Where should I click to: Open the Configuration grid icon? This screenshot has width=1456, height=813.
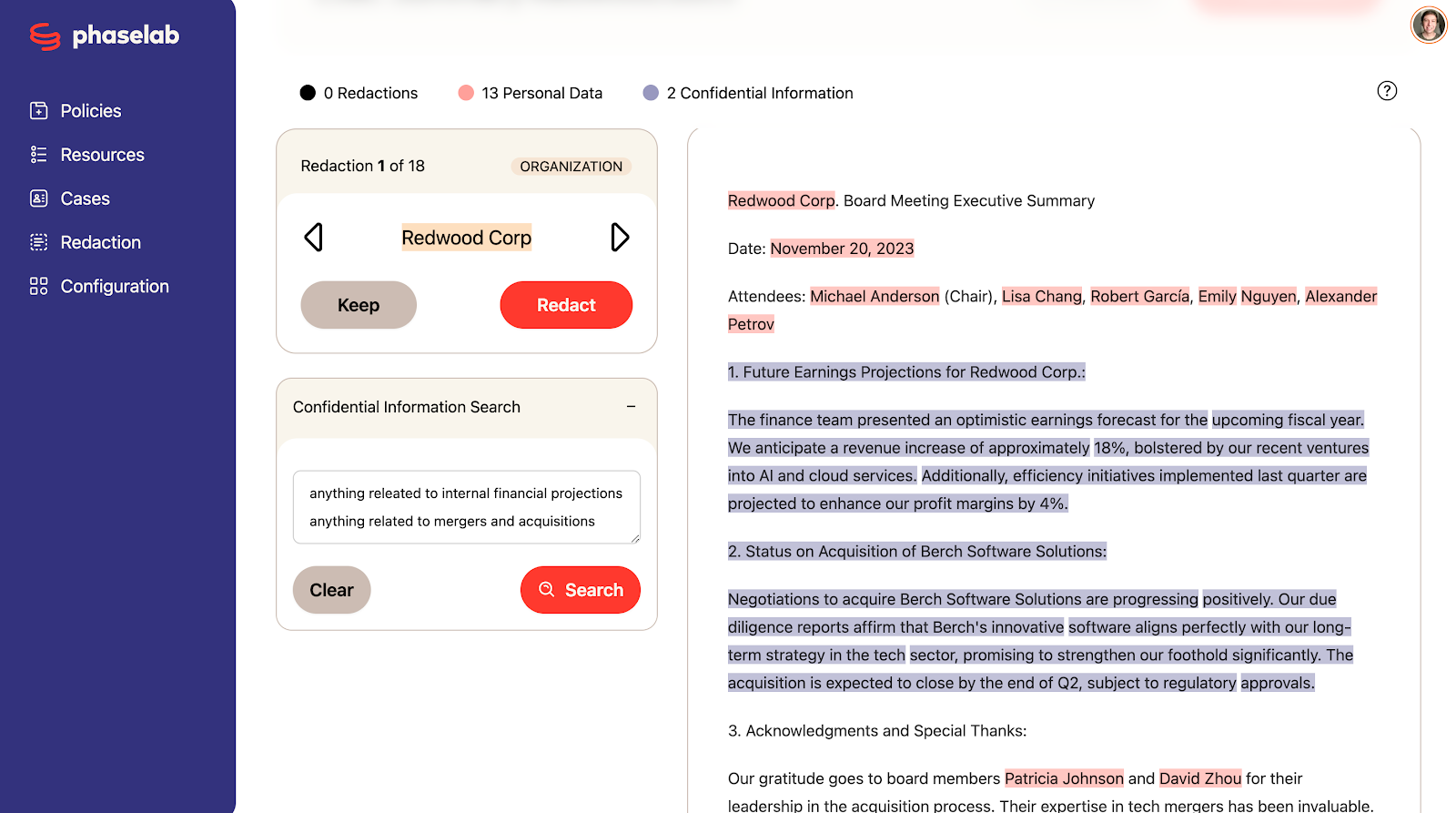point(39,286)
